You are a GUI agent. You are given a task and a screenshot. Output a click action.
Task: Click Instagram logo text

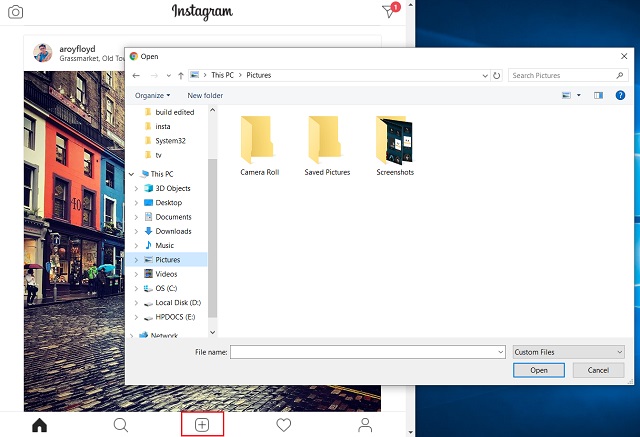coord(202,11)
